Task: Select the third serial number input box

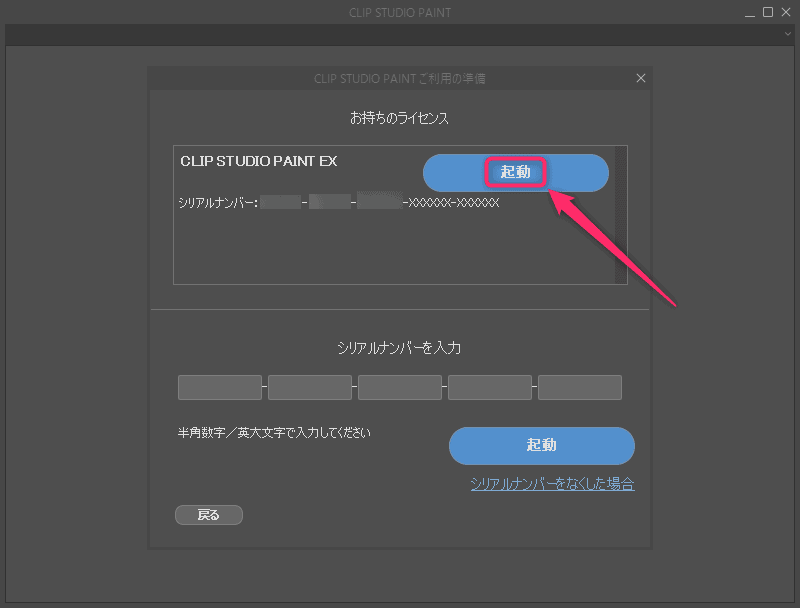Action: click(x=399, y=388)
